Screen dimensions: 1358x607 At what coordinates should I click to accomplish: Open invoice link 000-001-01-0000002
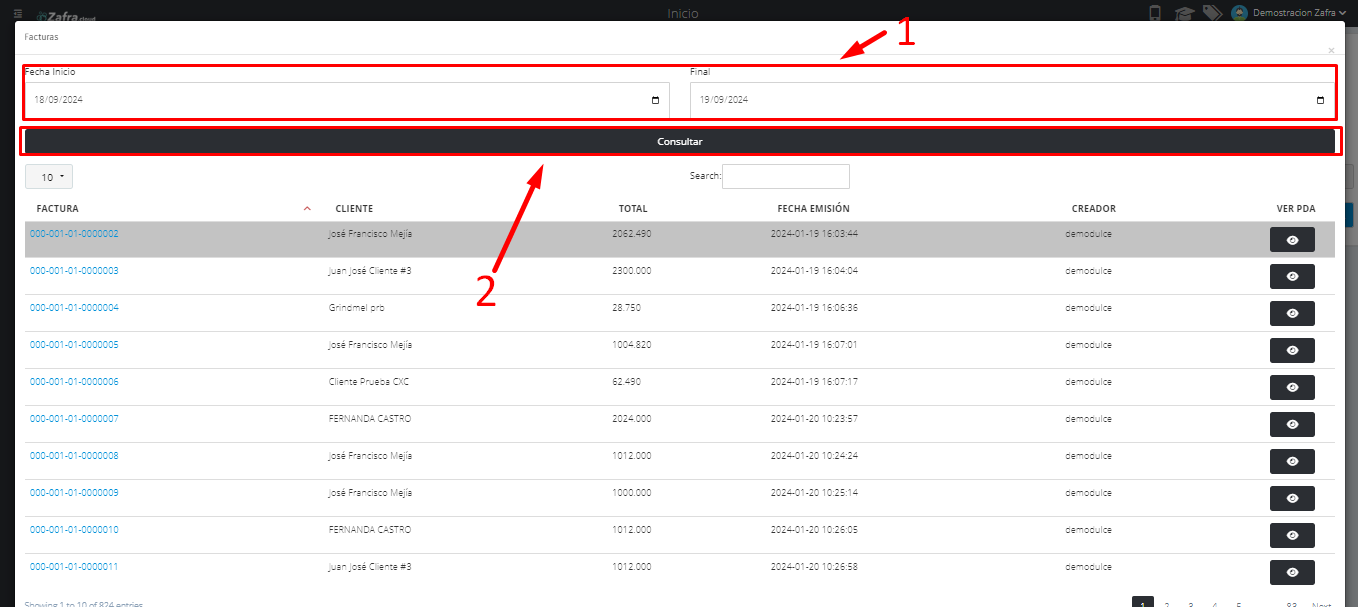tap(74, 233)
